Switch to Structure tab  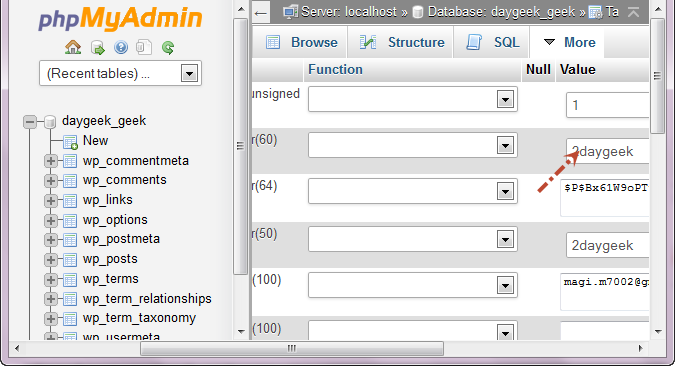point(401,42)
